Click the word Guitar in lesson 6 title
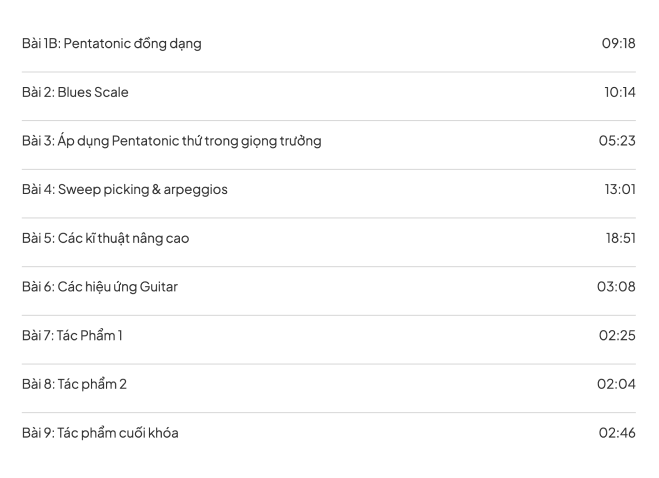Image resolution: width=659 pixels, height=478 pixels. click(x=158, y=287)
